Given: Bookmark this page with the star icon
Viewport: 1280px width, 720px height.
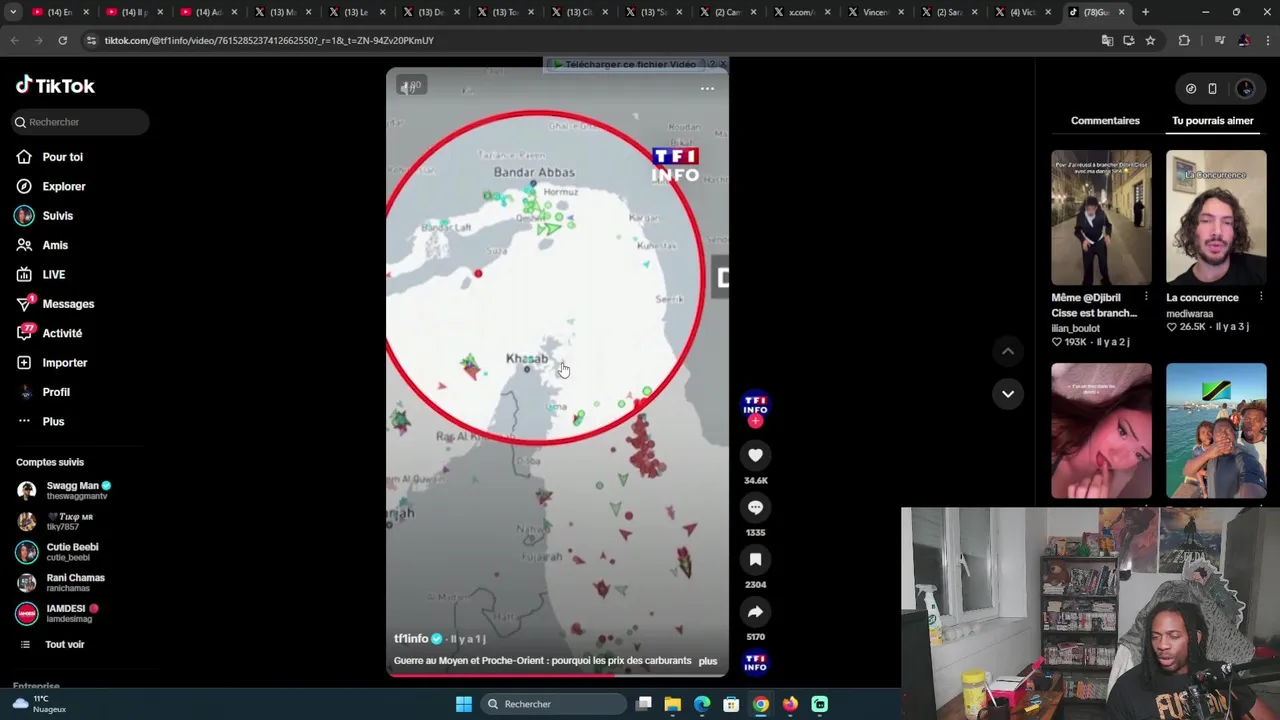Looking at the screenshot, I should [x=1150, y=41].
